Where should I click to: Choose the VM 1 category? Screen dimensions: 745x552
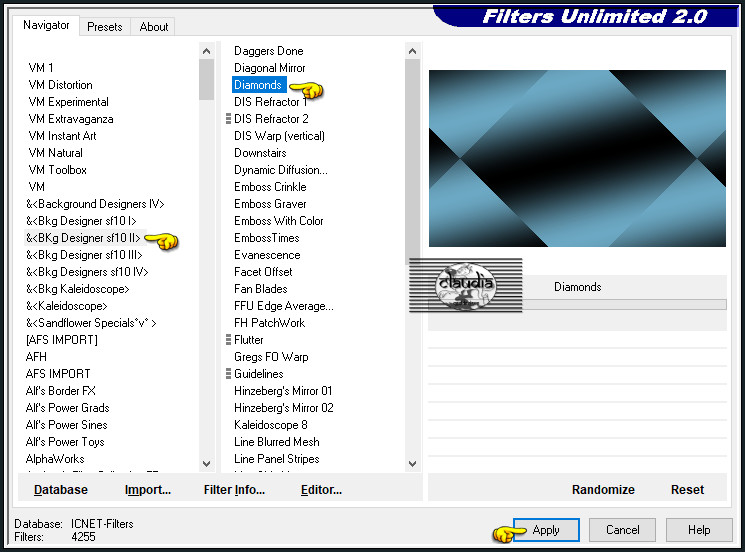pos(41,68)
